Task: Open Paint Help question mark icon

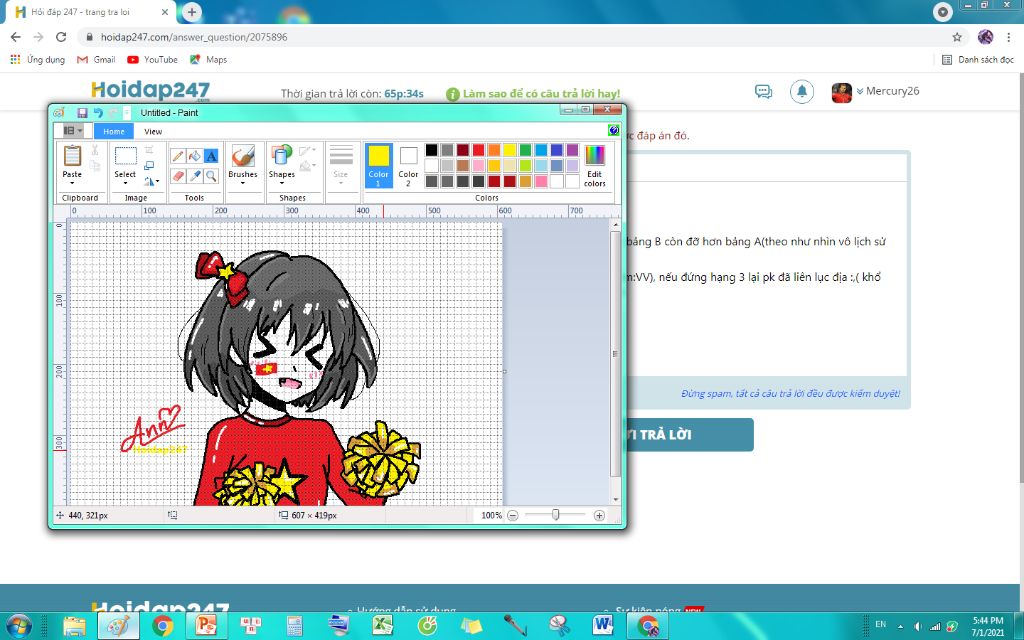Action: tap(613, 130)
